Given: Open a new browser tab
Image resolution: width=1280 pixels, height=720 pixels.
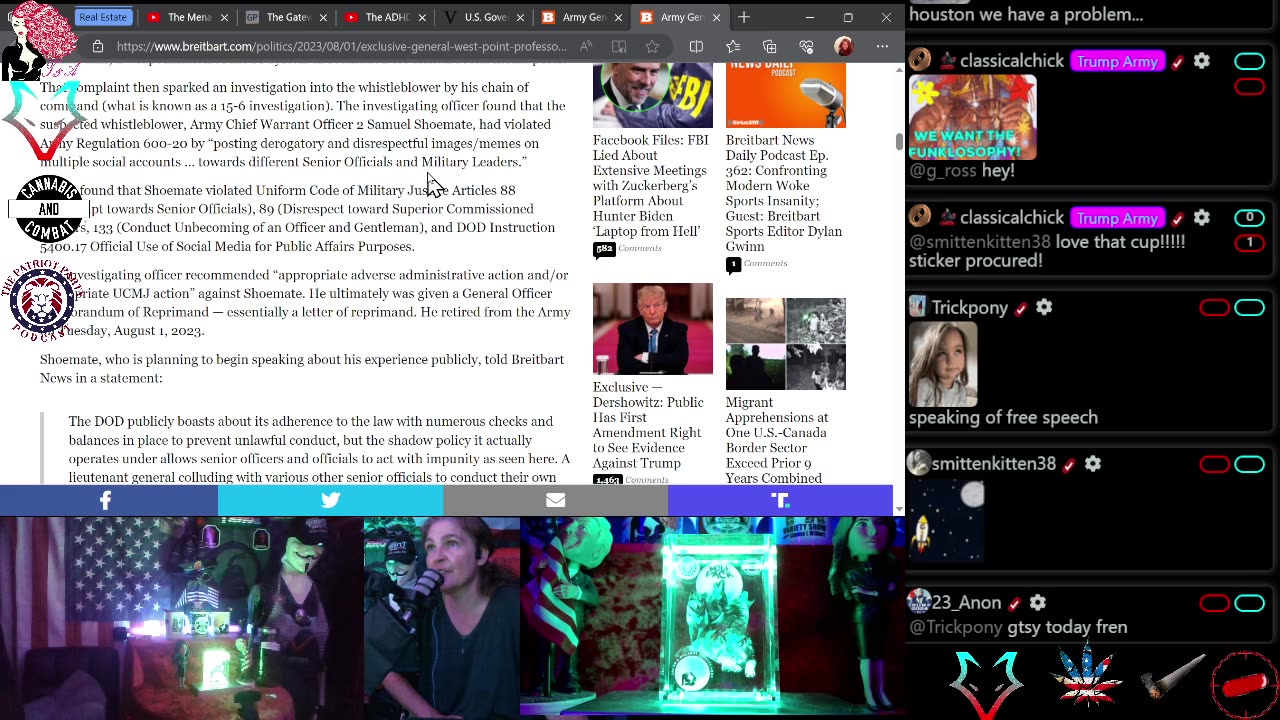Looking at the screenshot, I should point(744,17).
